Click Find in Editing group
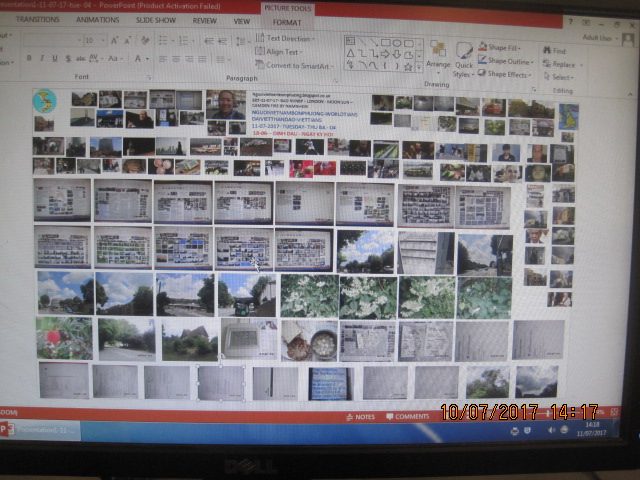This screenshot has height=480, width=640. point(555,51)
